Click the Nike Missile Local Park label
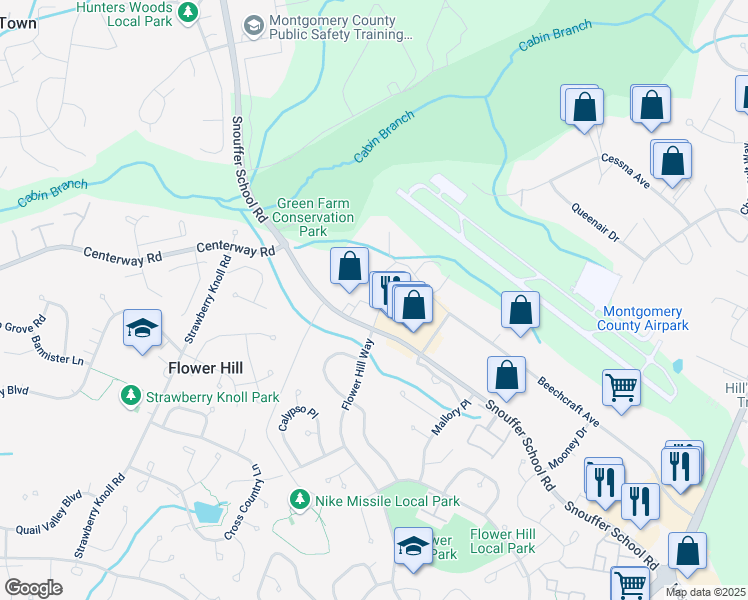 click(387, 501)
